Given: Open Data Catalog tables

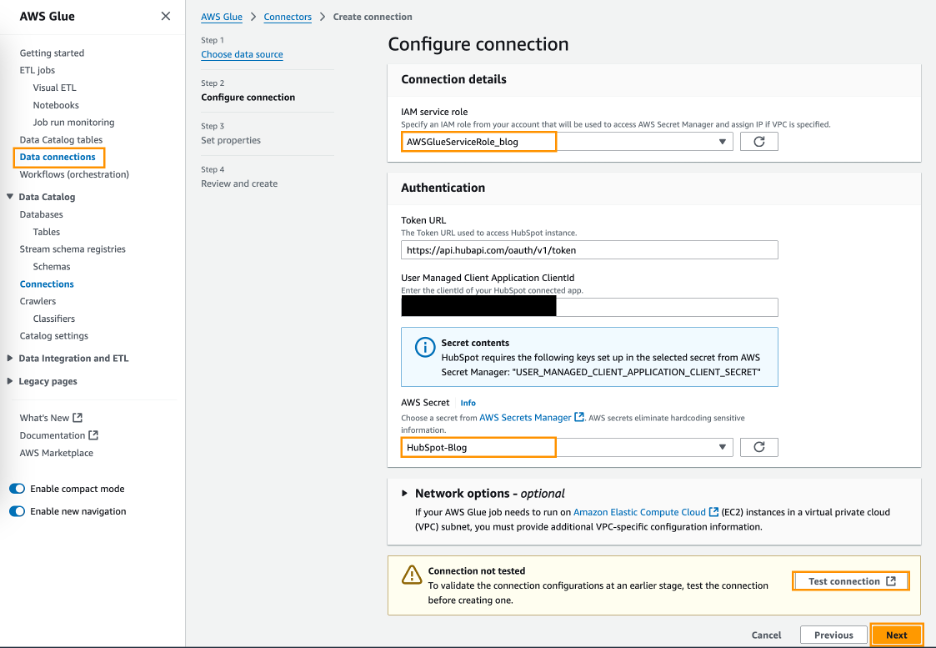Looking at the screenshot, I should [x=61, y=139].
